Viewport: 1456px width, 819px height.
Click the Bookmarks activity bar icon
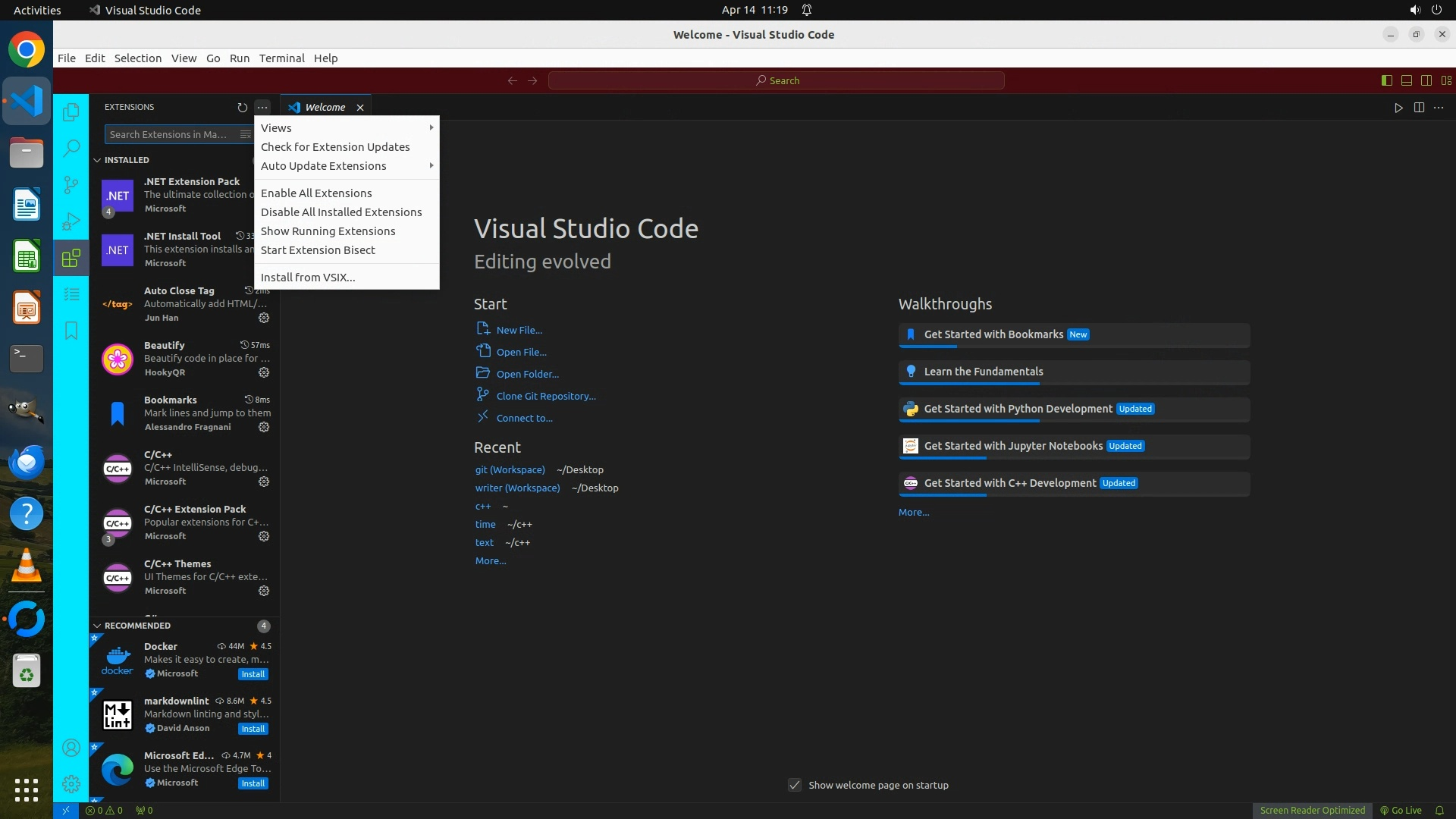(71, 331)
